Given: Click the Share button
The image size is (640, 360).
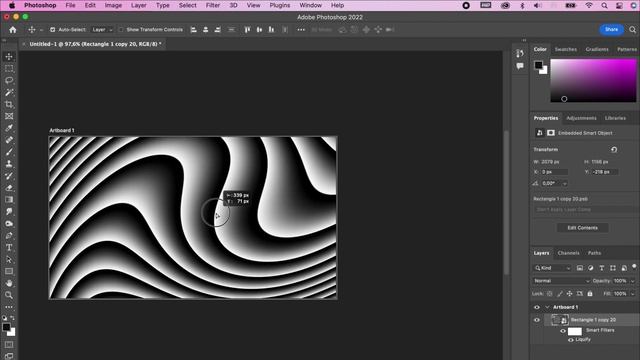Looking at the screenshot, I should tap(611, 30).
